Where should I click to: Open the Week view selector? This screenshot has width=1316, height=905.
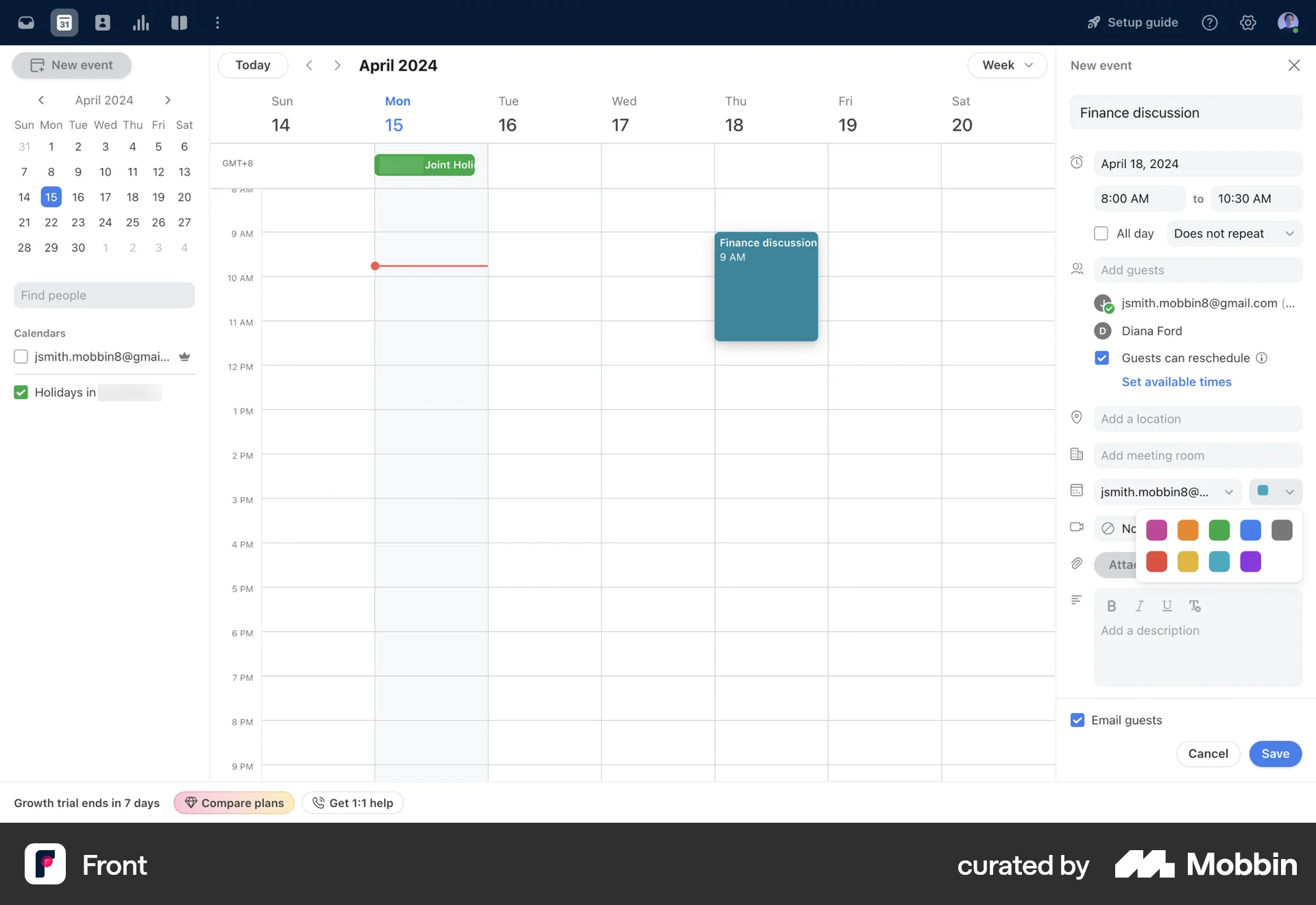[1006, 65]
